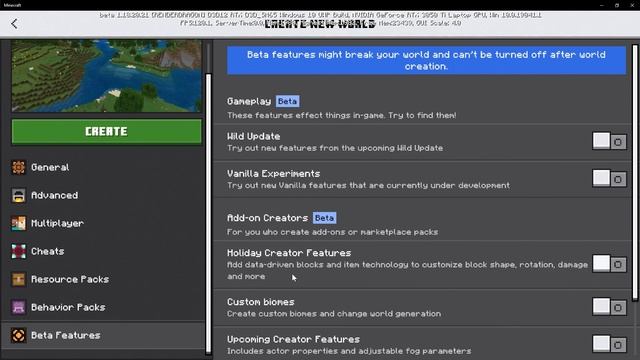Click the Beta badge next to Add-on Creators
This screenshot has width=640, height=360.
point(324,218)
